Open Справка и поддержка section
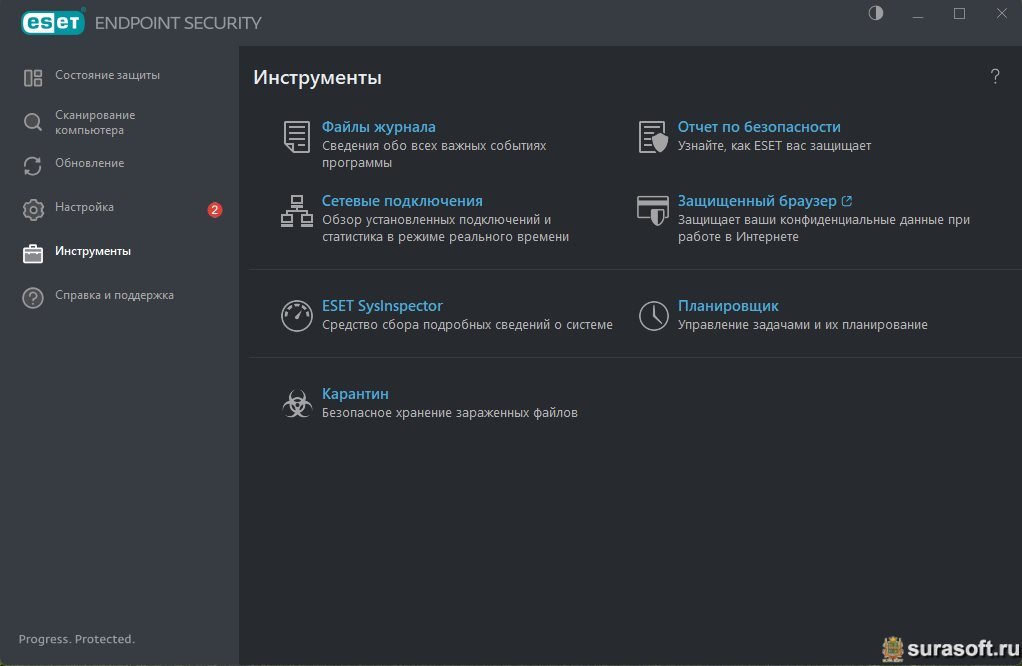Screen dimensions: 1022x666 (x=114, y=296)
